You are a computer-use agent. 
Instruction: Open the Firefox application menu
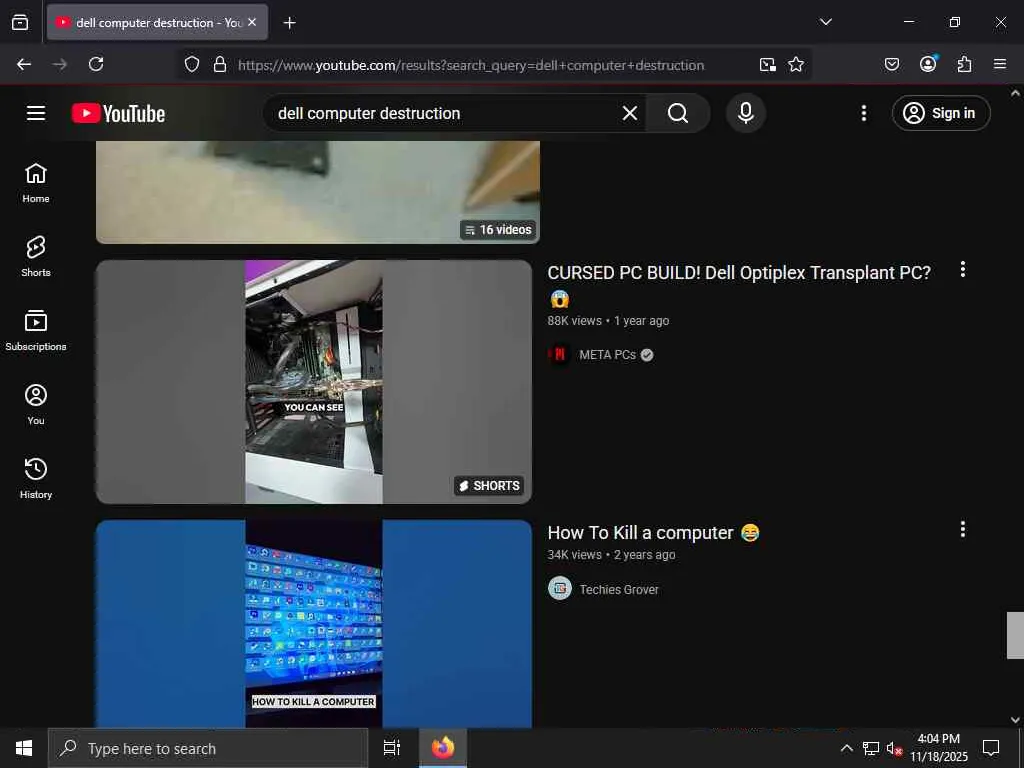coord(1000,64)
